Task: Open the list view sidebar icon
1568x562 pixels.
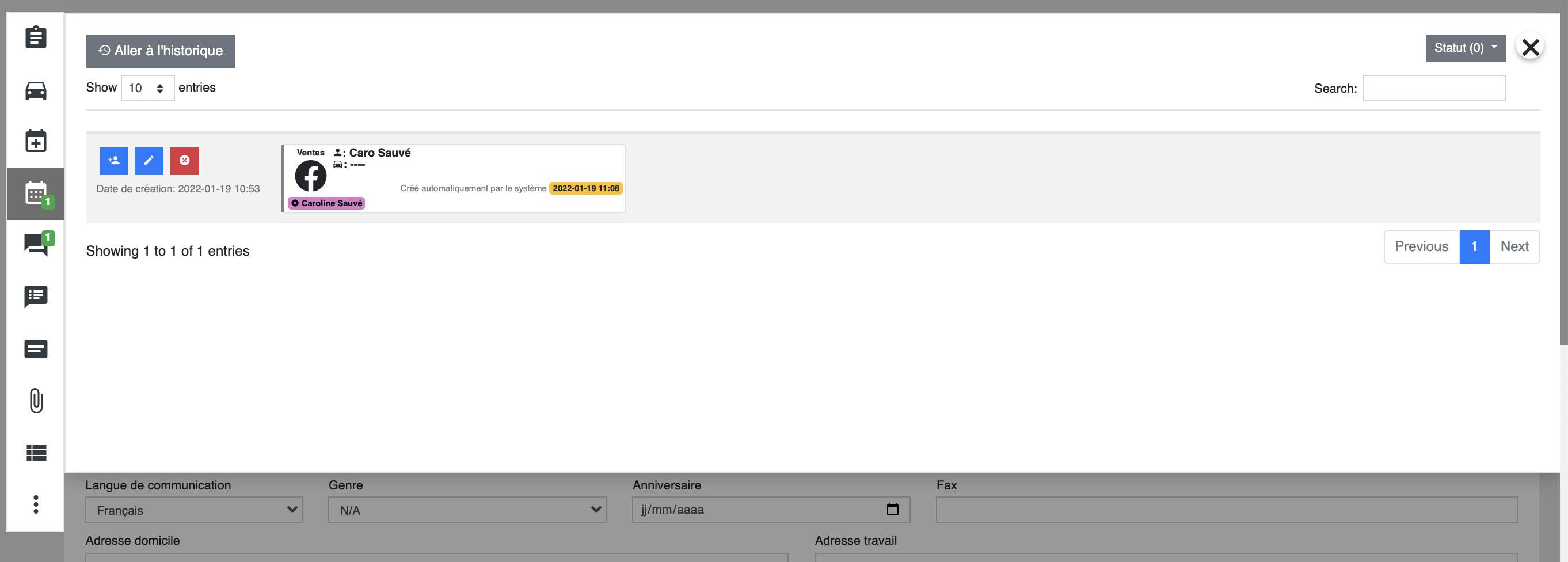Action: click(x=36, y=453)
